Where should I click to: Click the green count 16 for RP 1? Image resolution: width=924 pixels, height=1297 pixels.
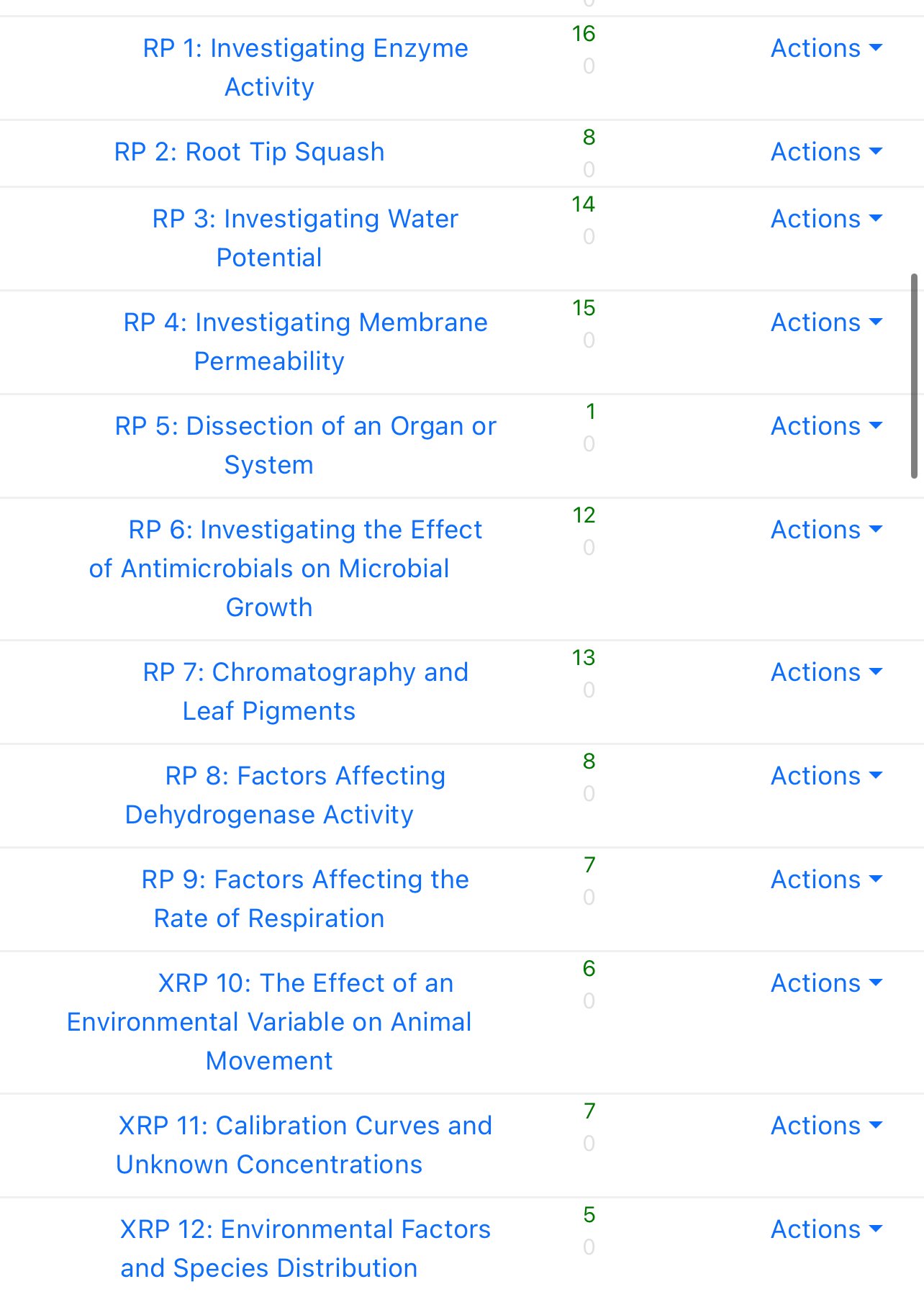coord(584,34)
